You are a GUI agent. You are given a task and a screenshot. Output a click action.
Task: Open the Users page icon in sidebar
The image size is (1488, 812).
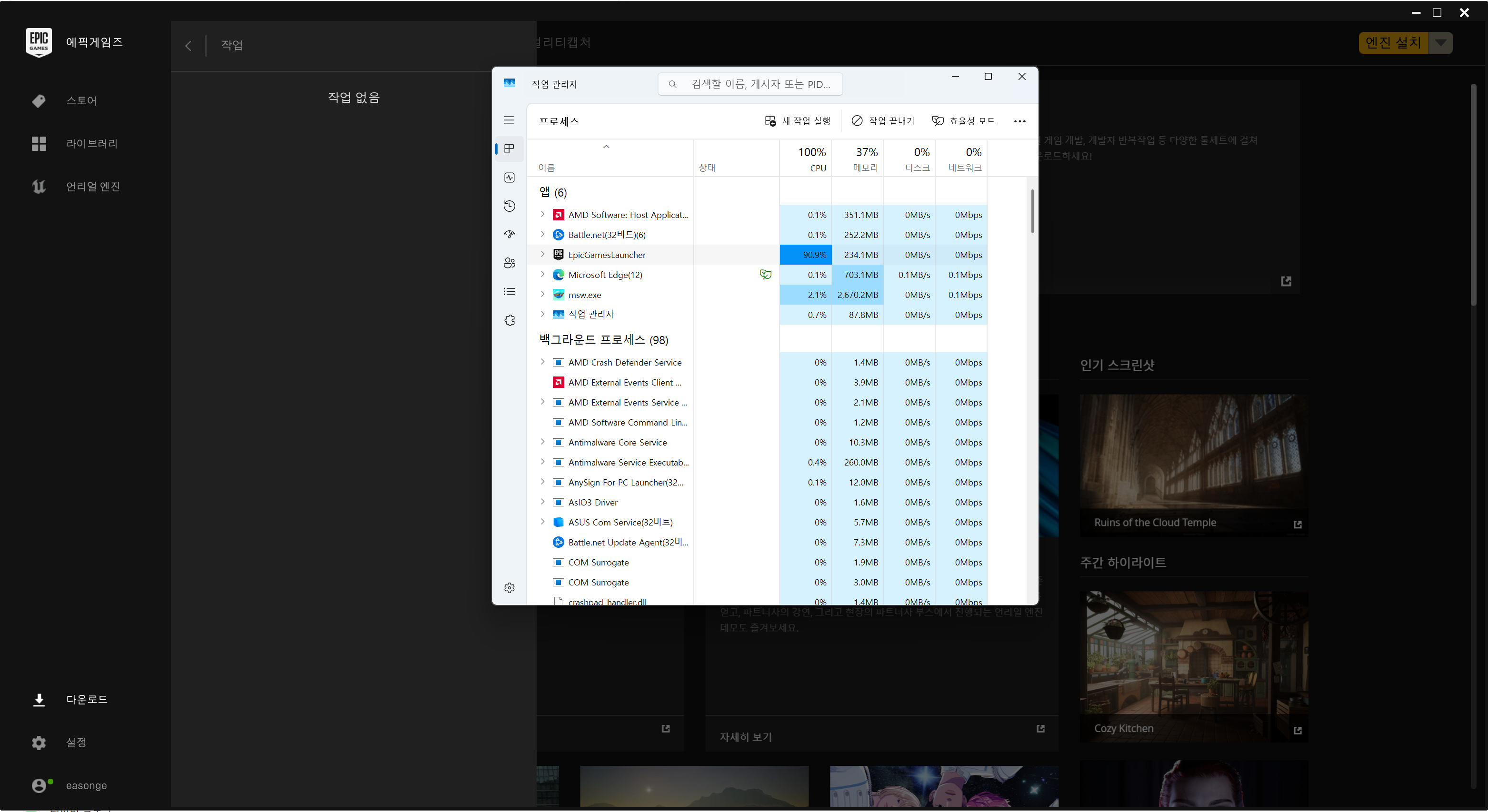[509, 263]
